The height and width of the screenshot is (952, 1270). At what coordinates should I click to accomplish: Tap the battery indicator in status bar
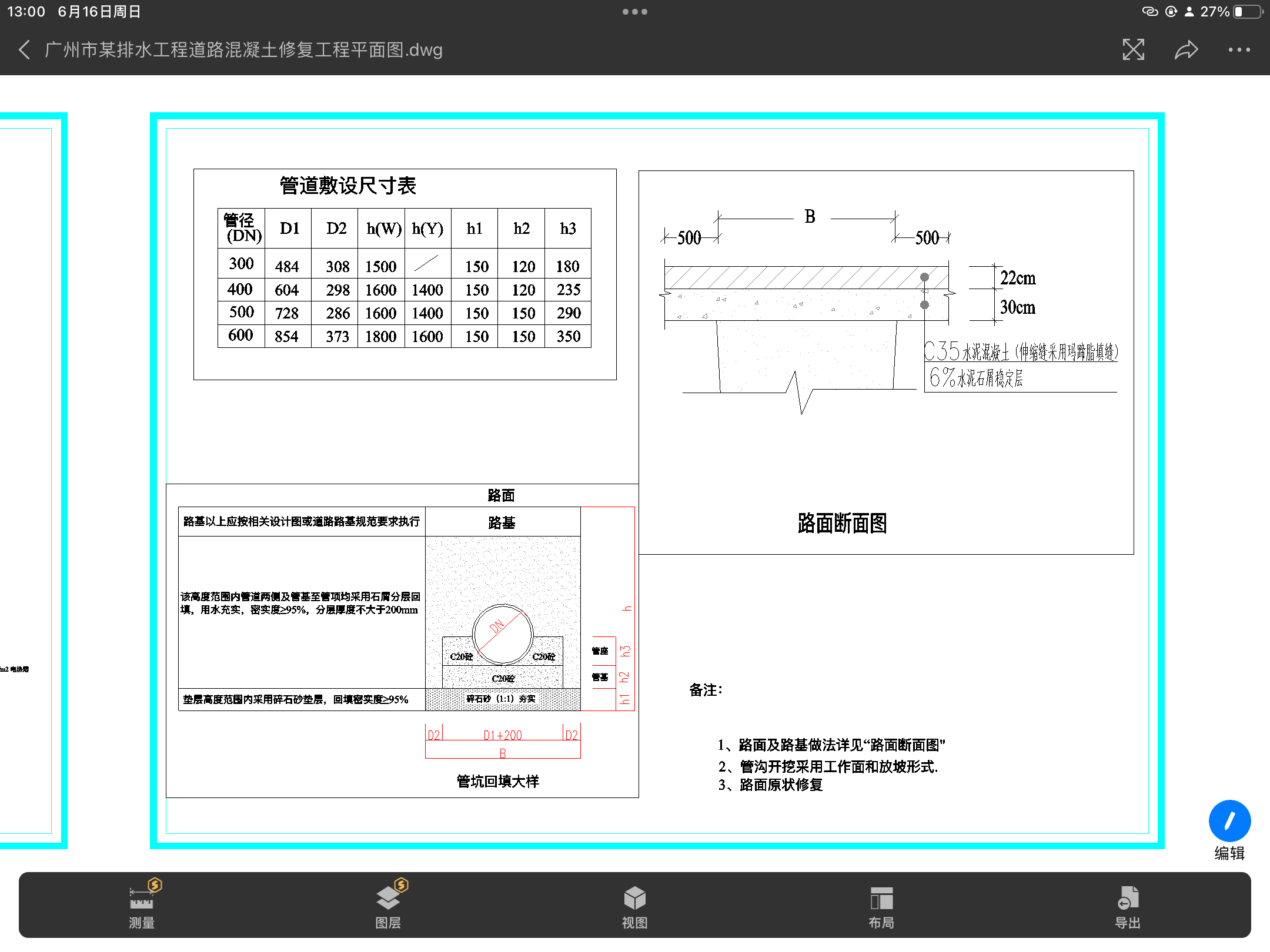(x=1248, y=12)
